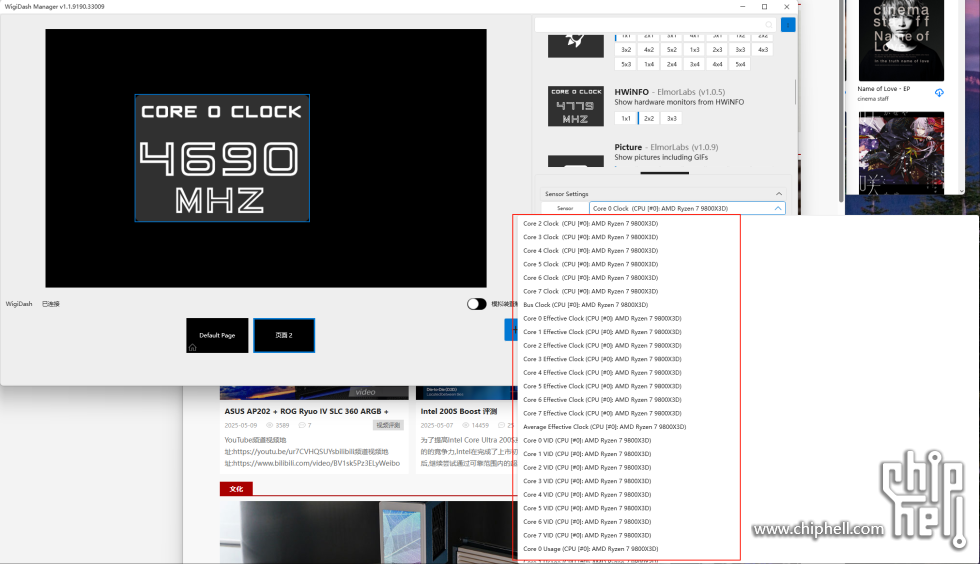Toggle the simulation switch below the preview
980x564 pixels.
coord(476,304)
